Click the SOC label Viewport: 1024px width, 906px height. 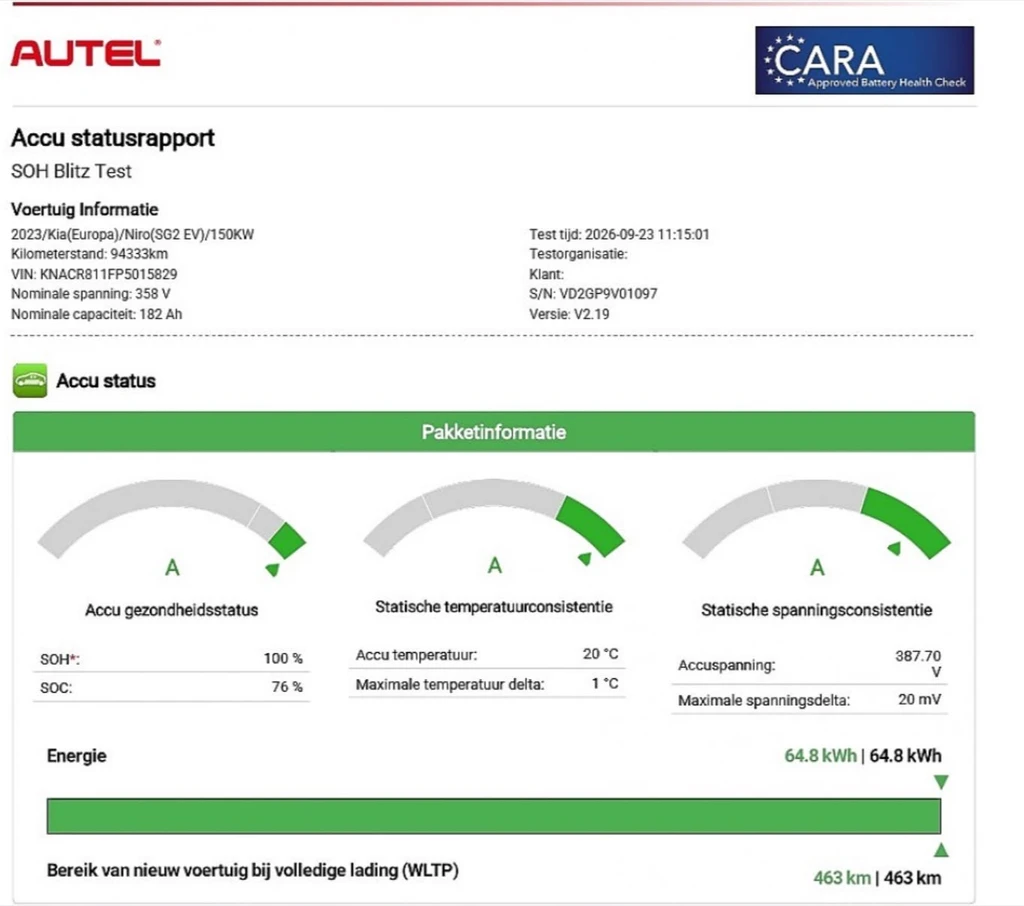(56, 688)
